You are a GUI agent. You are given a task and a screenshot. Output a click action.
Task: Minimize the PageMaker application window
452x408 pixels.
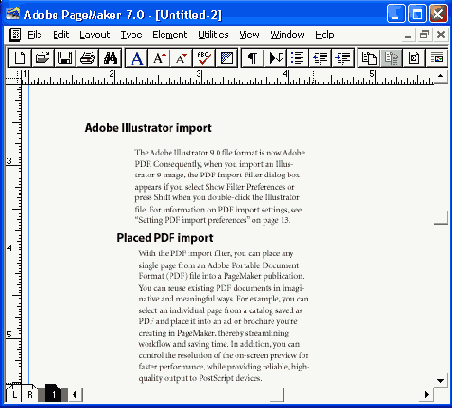point(396,14)
